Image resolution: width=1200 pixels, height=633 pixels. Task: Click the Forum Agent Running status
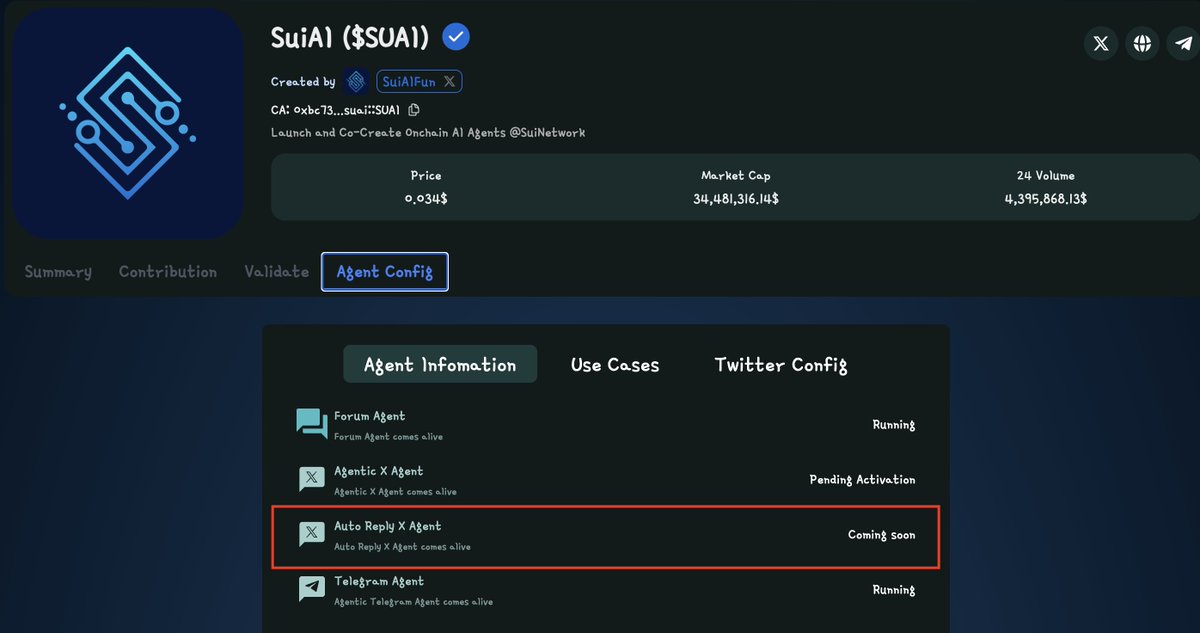[894, 425]
